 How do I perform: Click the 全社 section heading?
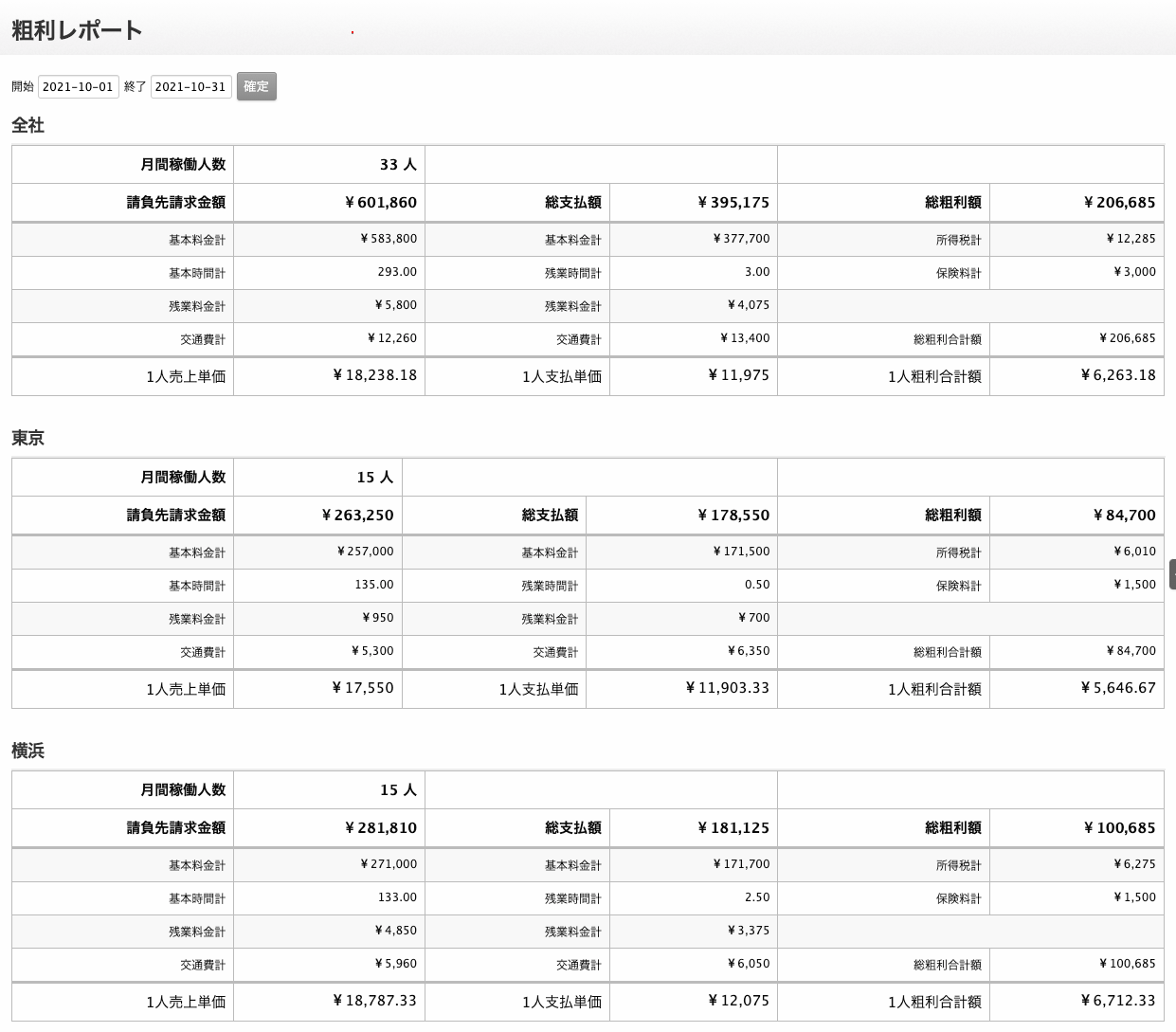tap(27, 125)
